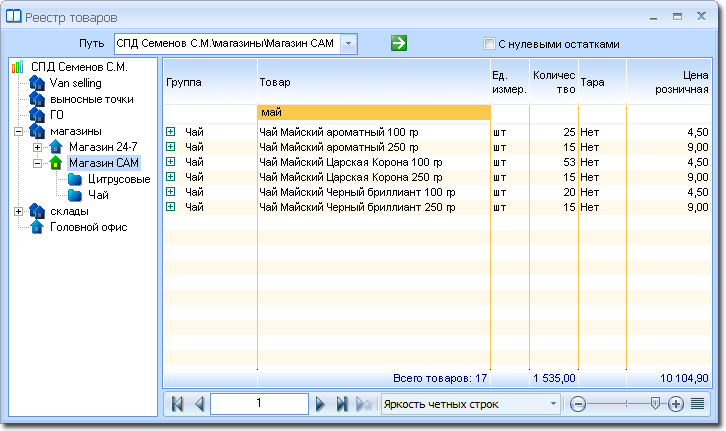
Task: Click the Цитрусовые folder icon
Action: (75, 179)
